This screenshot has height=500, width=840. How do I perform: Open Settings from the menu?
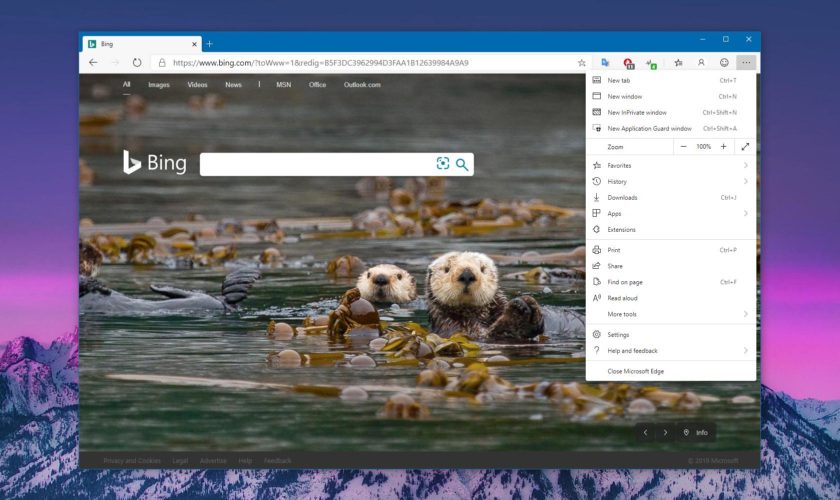(x=618, y=335)
